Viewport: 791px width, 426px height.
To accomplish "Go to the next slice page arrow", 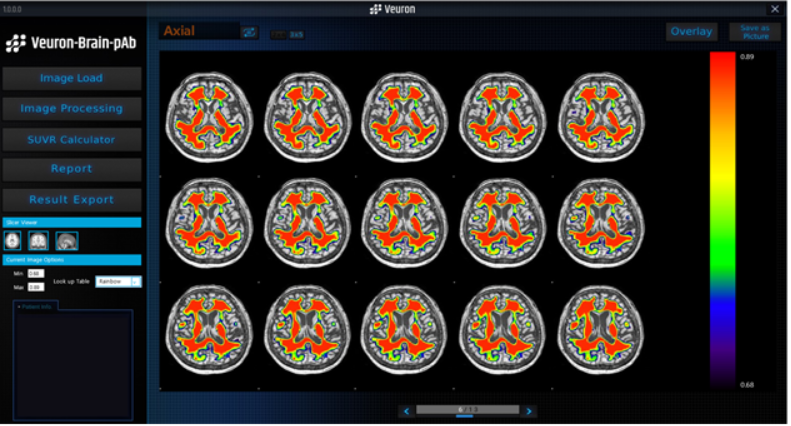I will click(530, 411).
